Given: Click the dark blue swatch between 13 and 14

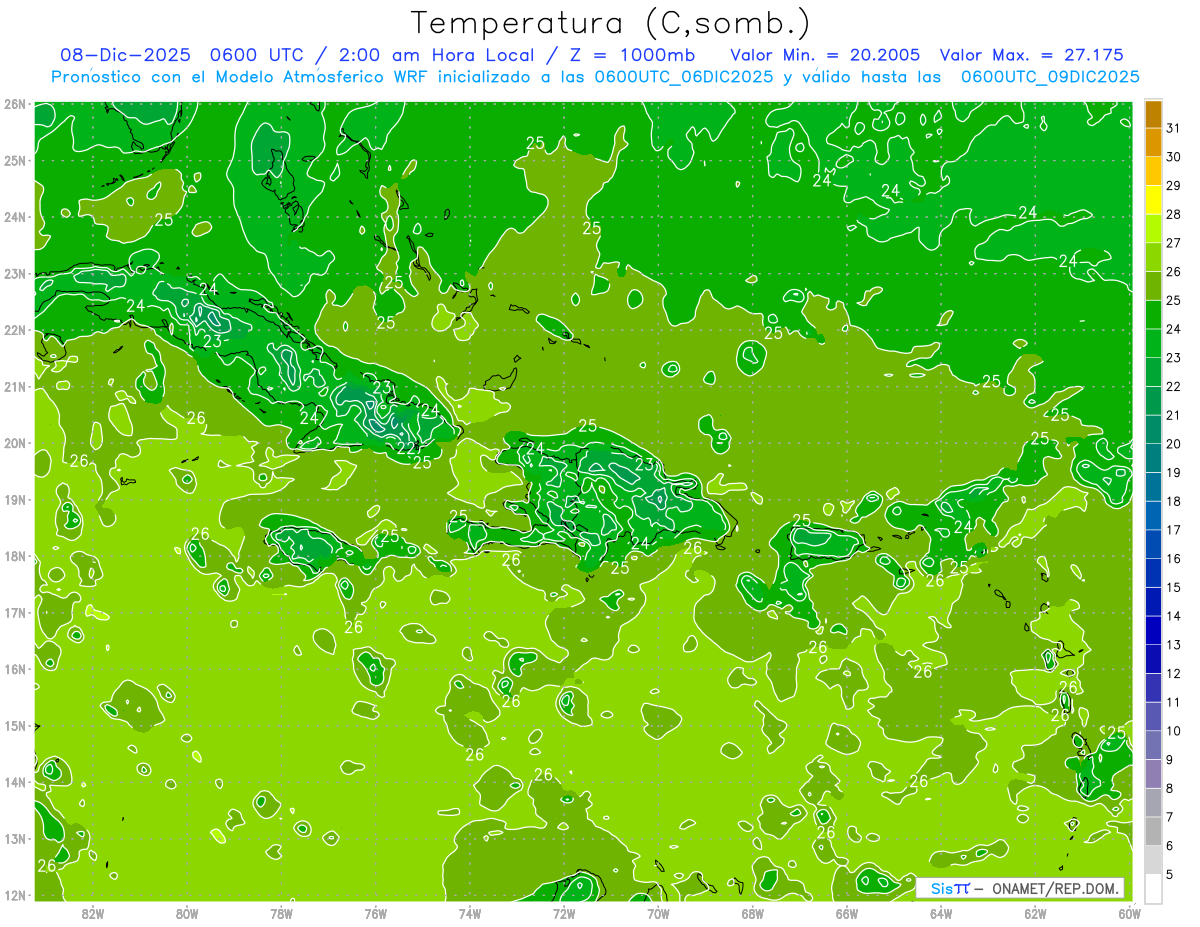Looking at the screenshot, I should tap(1153, 630).
